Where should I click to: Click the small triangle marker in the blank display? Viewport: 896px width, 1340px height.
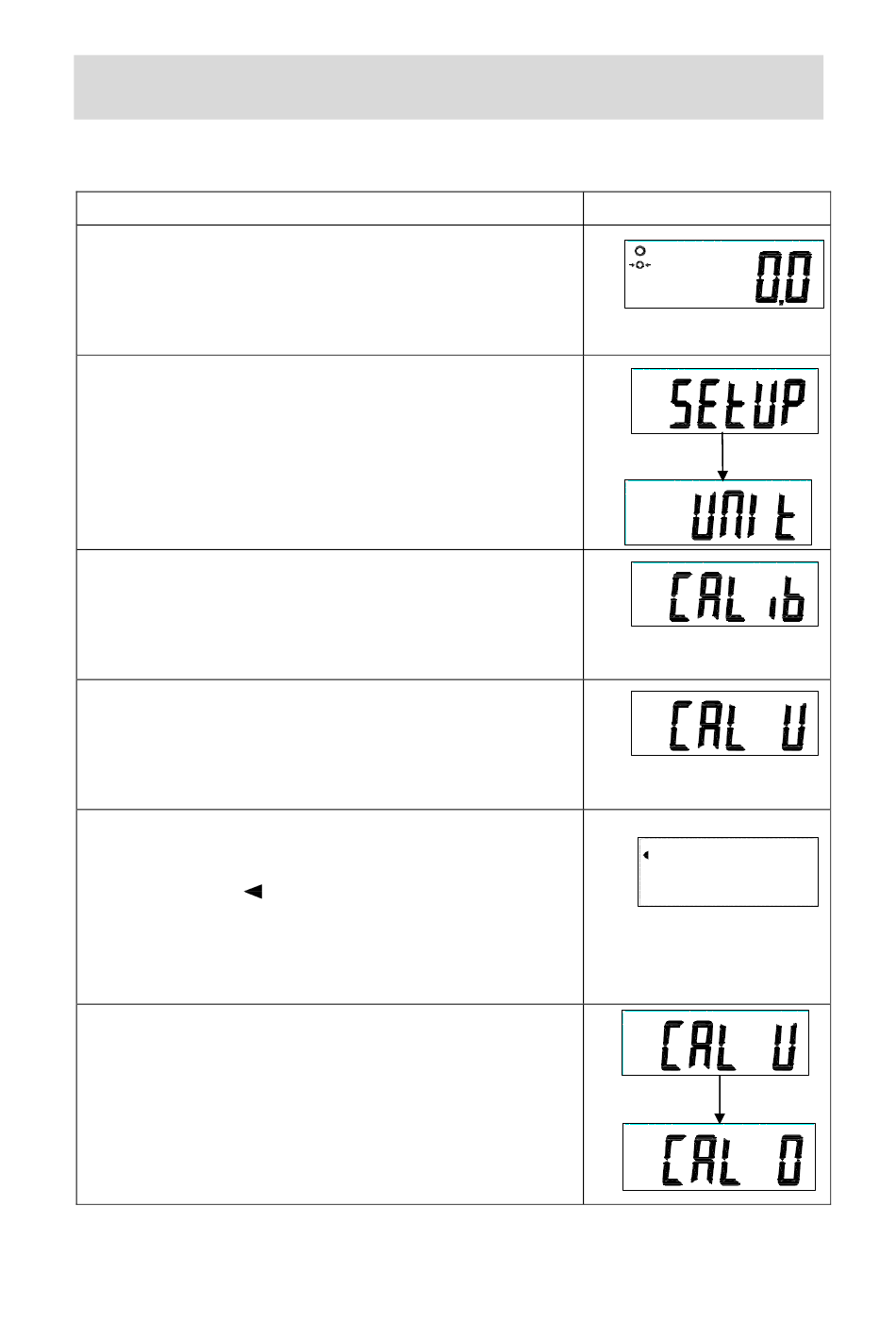pyautogui.click(x=646, y=855)
